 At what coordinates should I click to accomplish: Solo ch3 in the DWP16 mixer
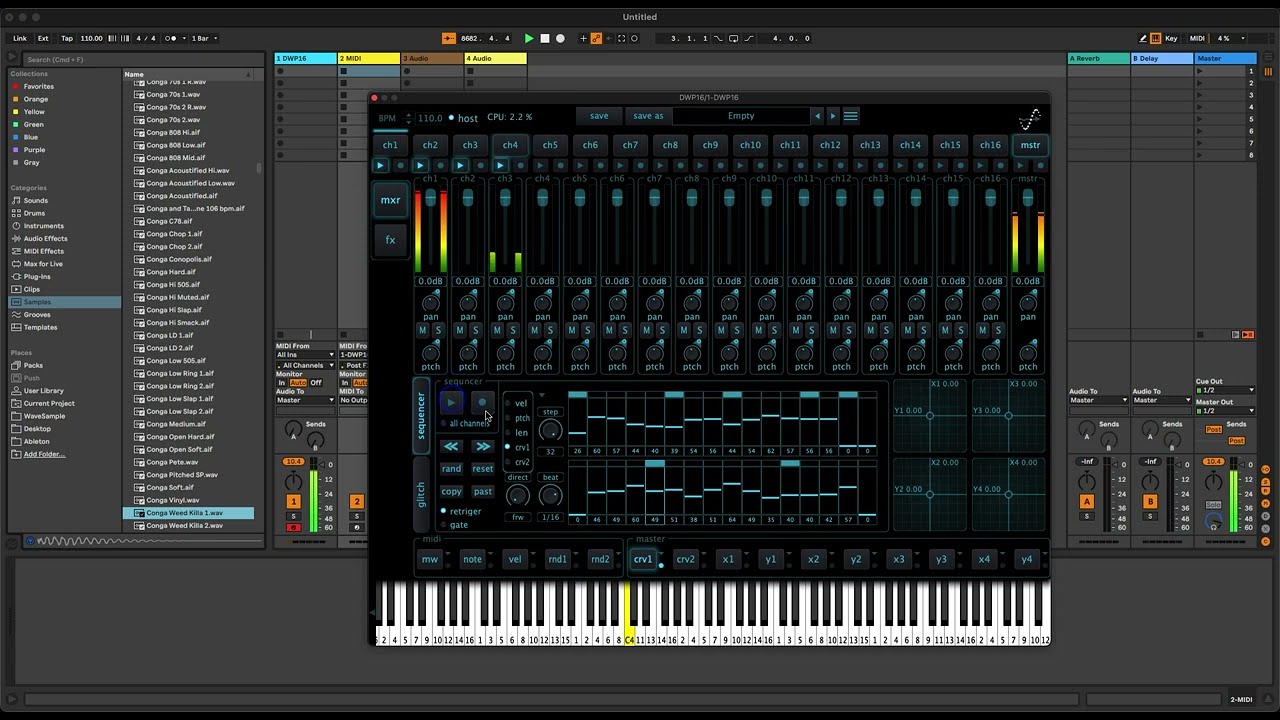[512, 330]
